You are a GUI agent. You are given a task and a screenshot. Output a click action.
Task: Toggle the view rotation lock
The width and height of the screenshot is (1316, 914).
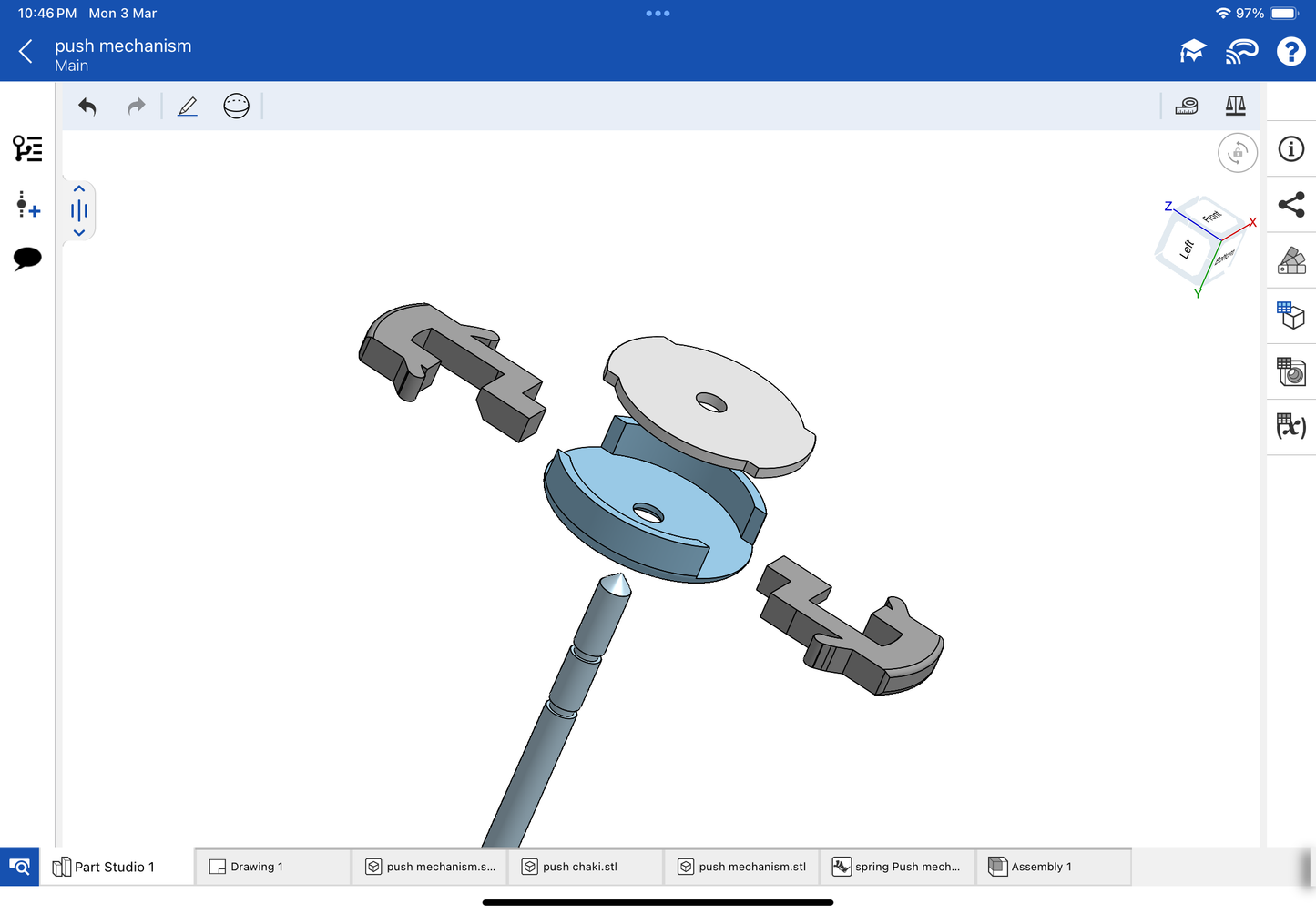pyautogui.click(x=1237, y=153)
